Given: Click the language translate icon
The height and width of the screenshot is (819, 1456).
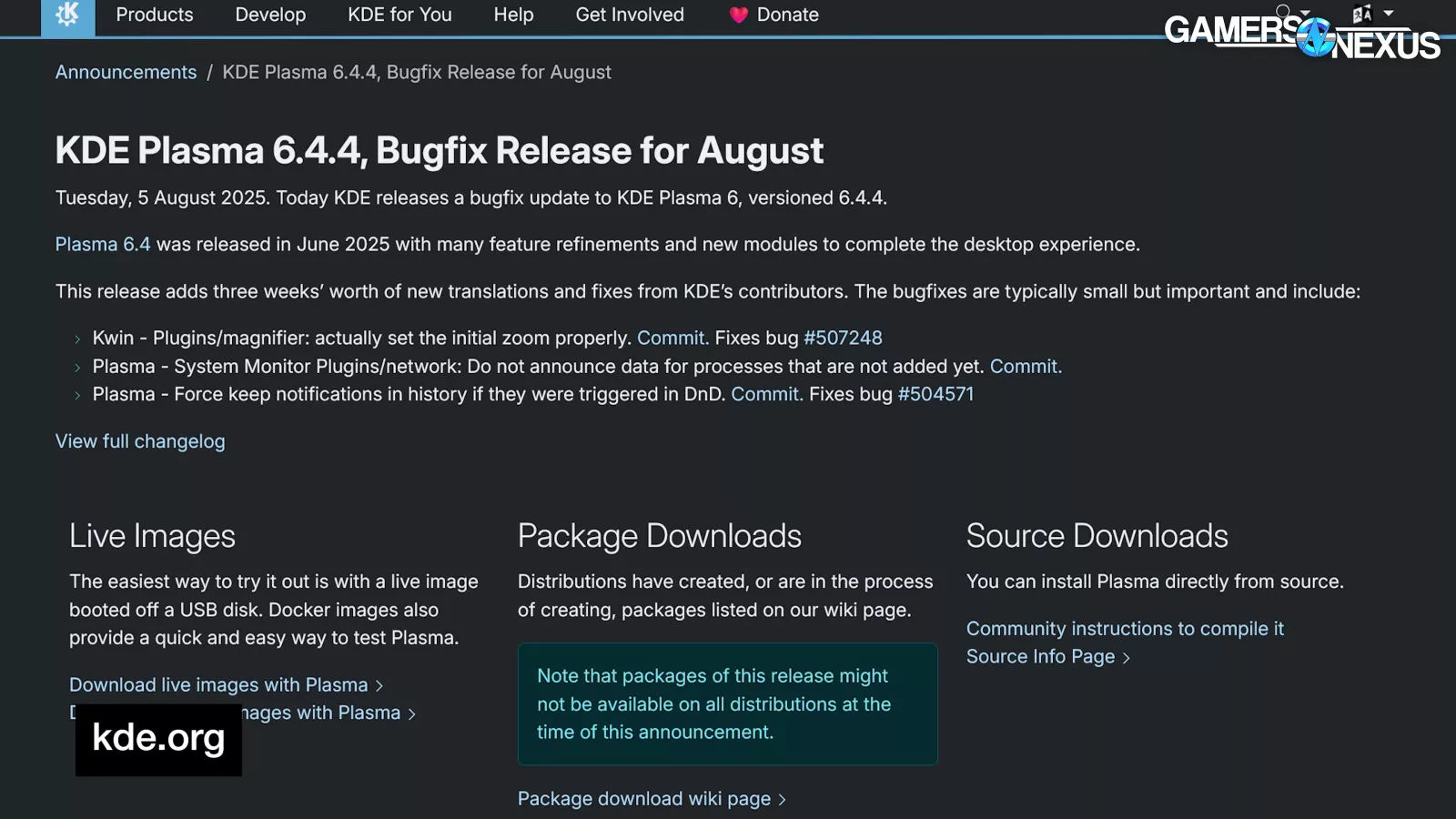Looking at the screenshot, I should pos(1362,14).
